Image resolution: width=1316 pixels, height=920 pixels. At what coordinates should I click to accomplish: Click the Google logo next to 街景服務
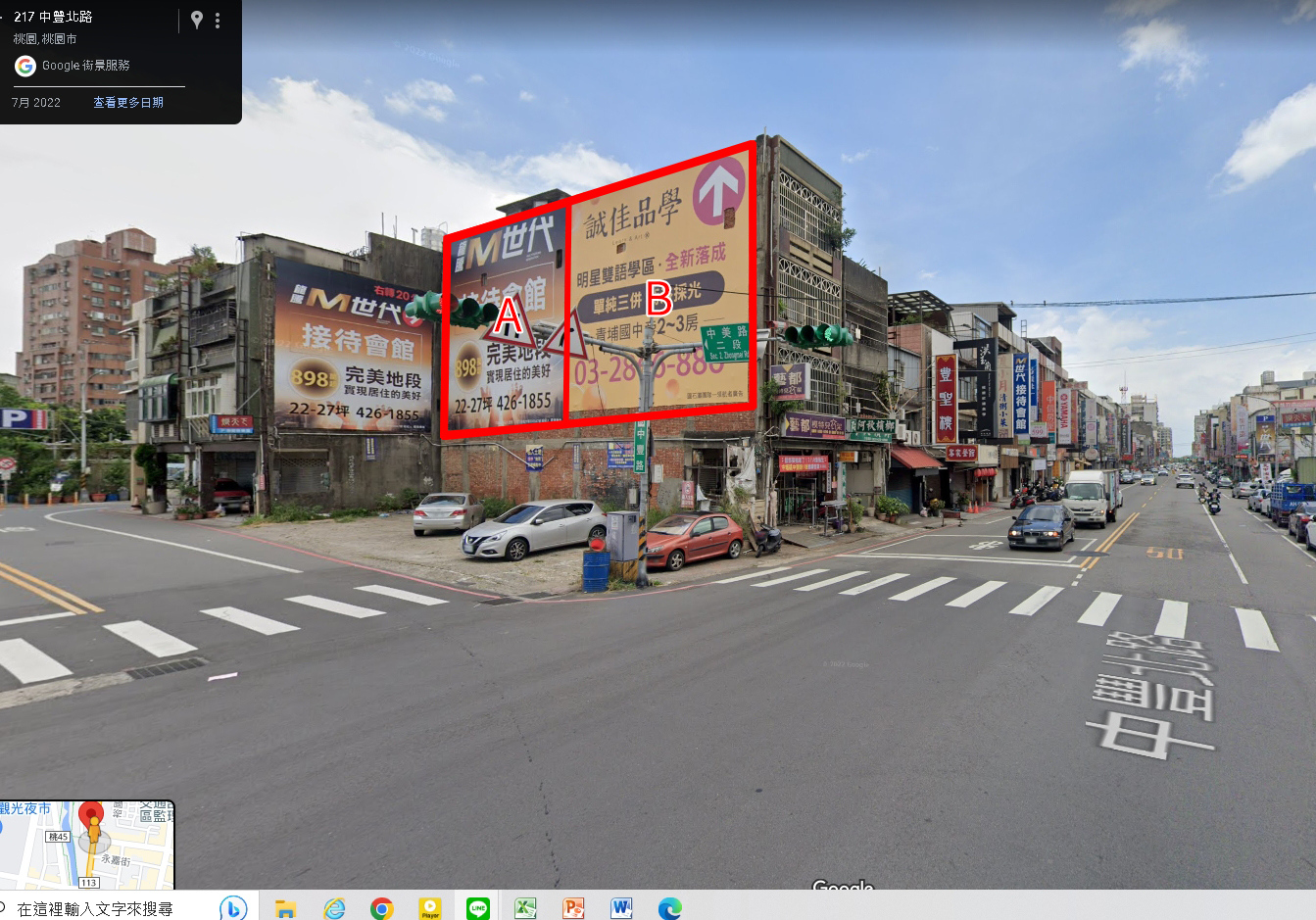pos(25,66)
